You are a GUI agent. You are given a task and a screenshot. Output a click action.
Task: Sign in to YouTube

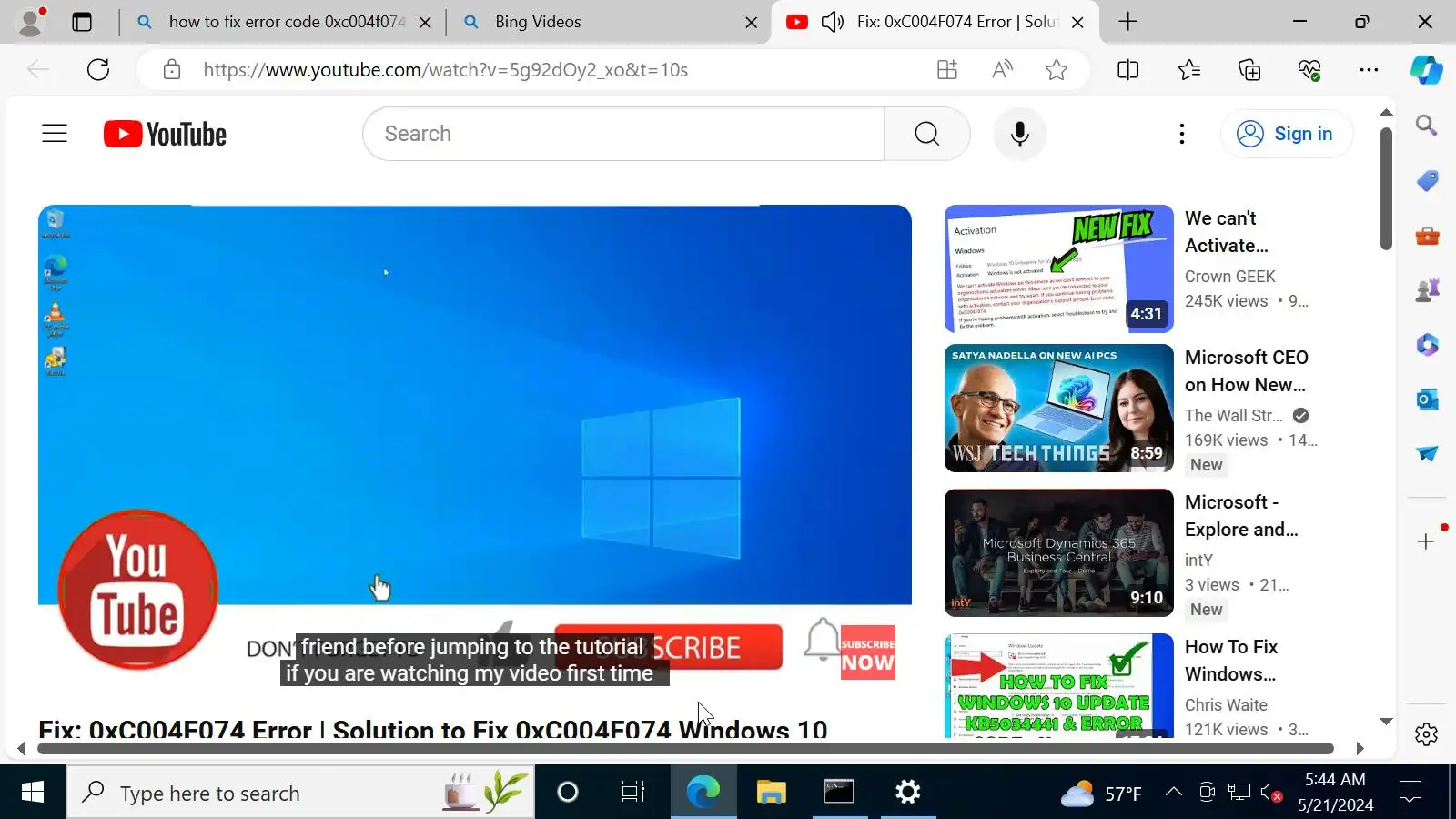tap(1285, 134)
